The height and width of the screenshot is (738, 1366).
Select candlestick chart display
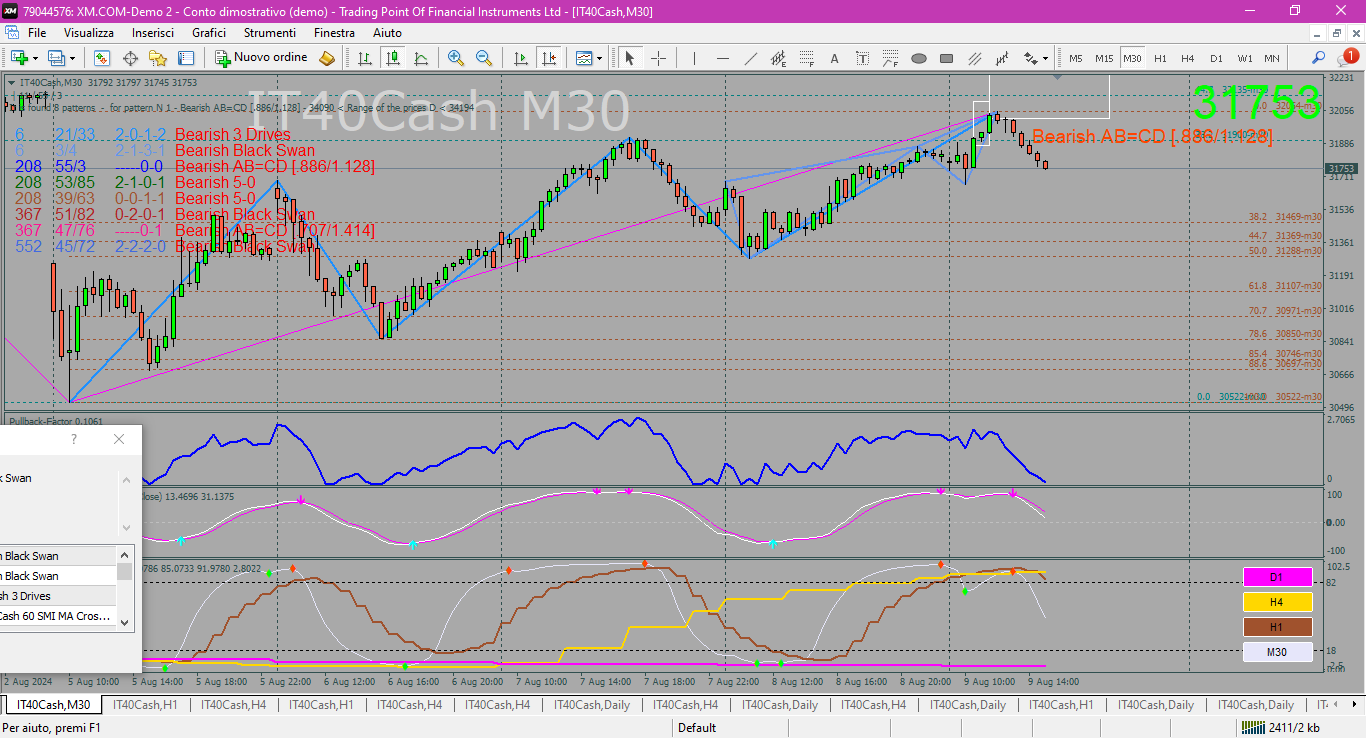(393, 58)
